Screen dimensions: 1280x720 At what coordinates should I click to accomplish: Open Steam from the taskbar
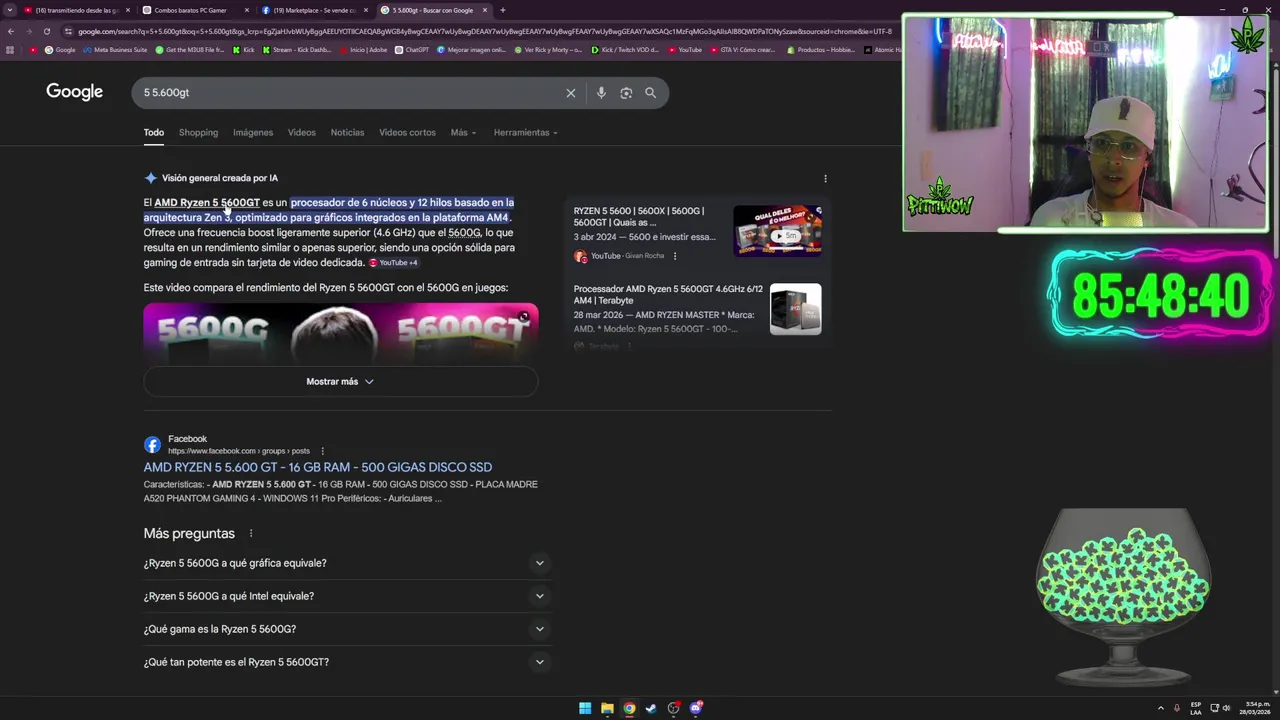pyautogui.click(x=651, y=708)
